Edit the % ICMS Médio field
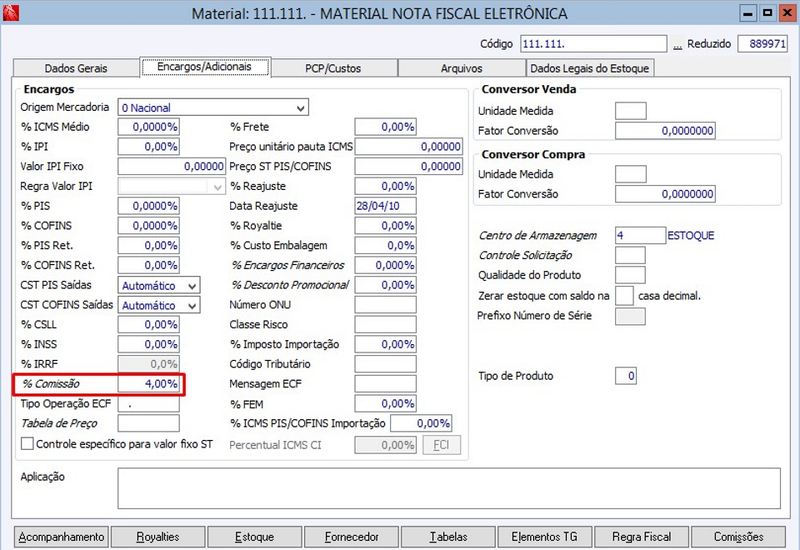 (x=148, y=127)
